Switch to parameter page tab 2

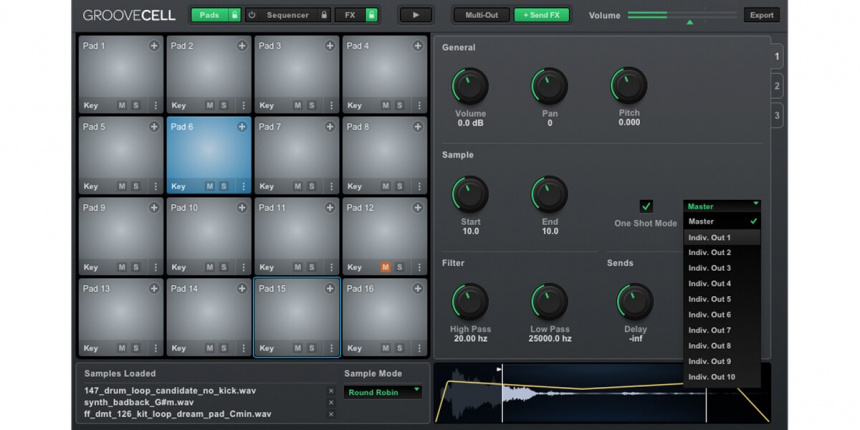777,86
